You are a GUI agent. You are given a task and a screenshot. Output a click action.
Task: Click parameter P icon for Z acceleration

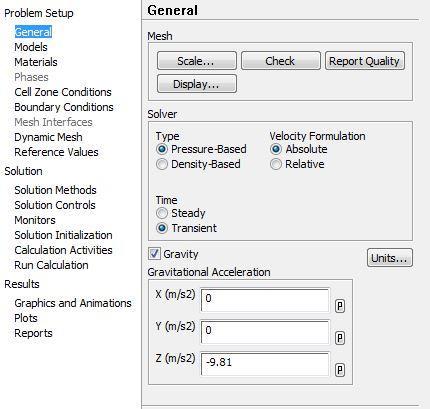coord(340,370)
